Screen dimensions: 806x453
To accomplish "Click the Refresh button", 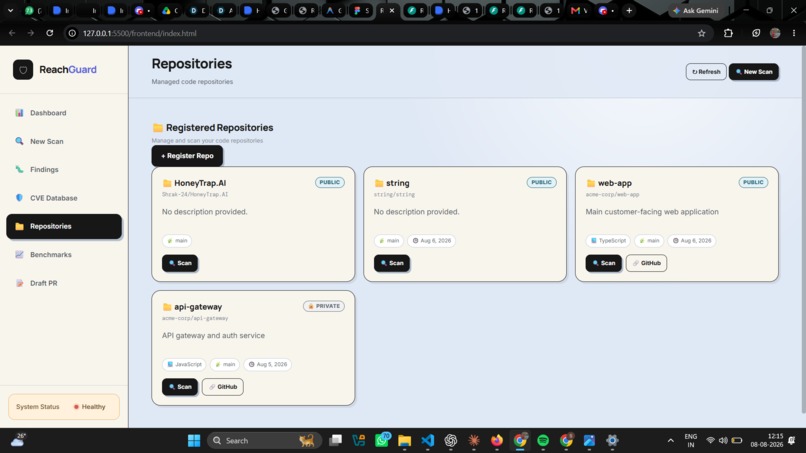I will [x=706, y=71].
